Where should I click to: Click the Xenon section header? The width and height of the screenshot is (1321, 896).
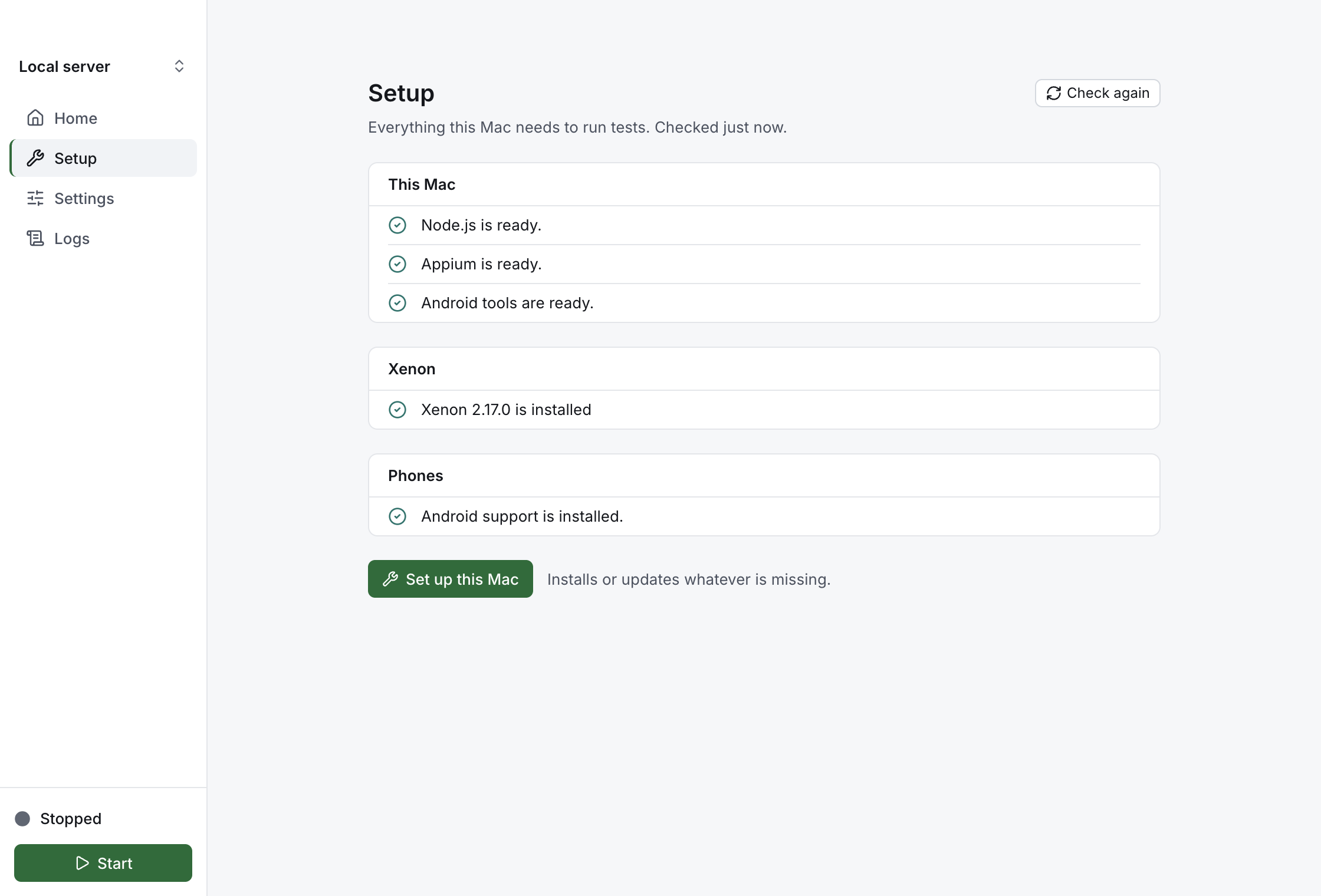point(412,369)
